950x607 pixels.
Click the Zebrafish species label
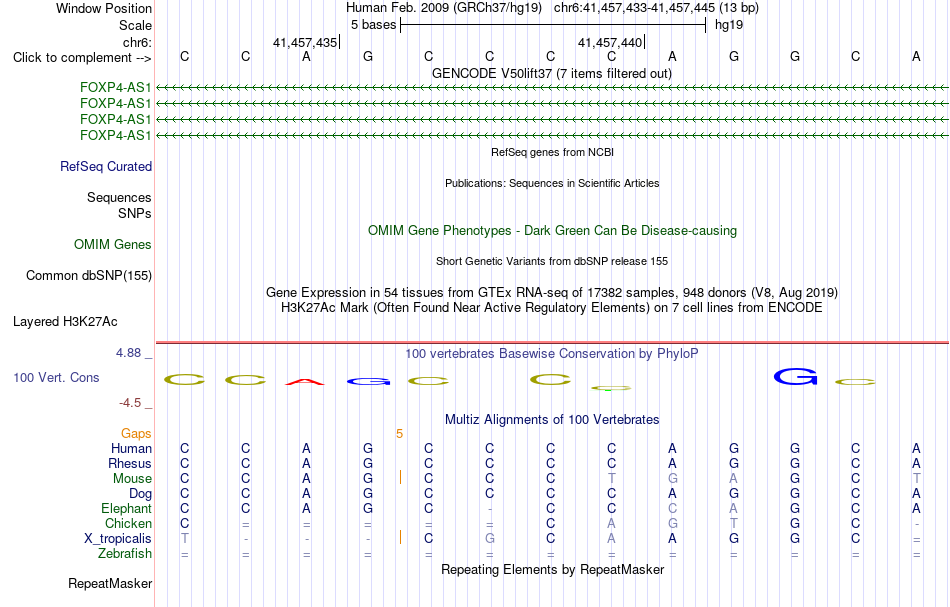pos(125,554)
